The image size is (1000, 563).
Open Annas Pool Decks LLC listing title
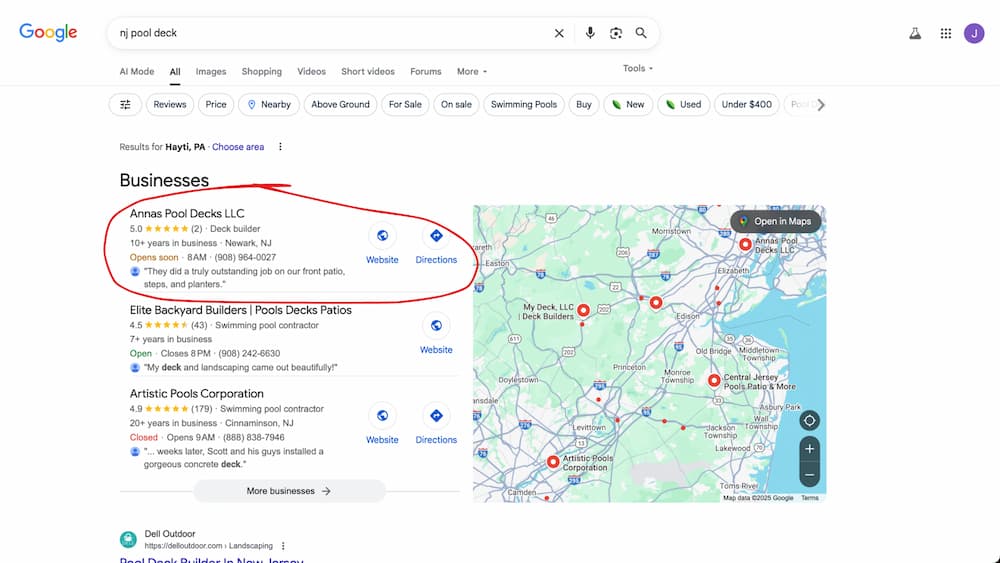click(187, 214)
